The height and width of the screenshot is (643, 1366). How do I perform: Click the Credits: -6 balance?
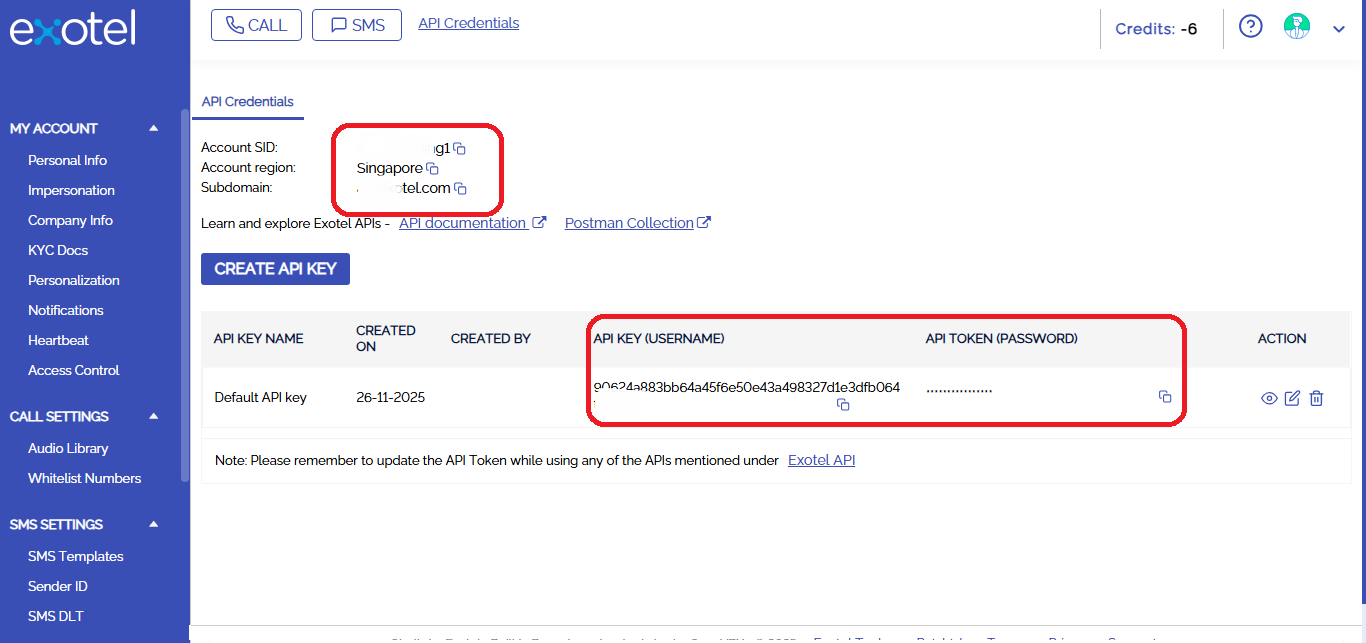click(x=1156, y=29)
